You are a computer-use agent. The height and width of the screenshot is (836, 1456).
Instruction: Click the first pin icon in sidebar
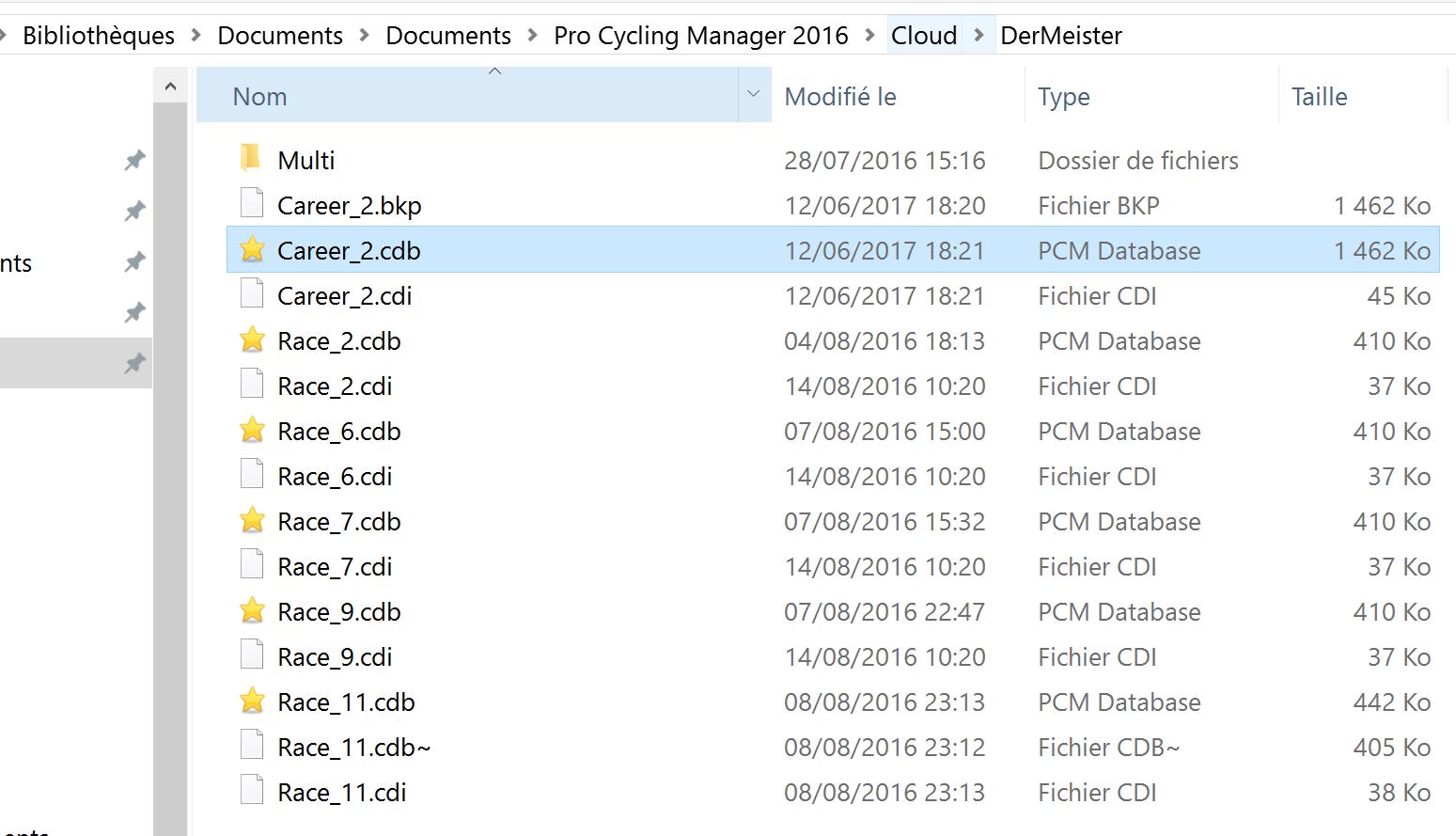pos(134,160)
